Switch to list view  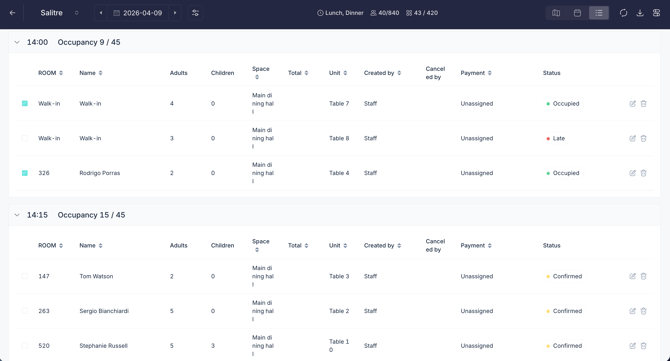(x=599, y=13)
